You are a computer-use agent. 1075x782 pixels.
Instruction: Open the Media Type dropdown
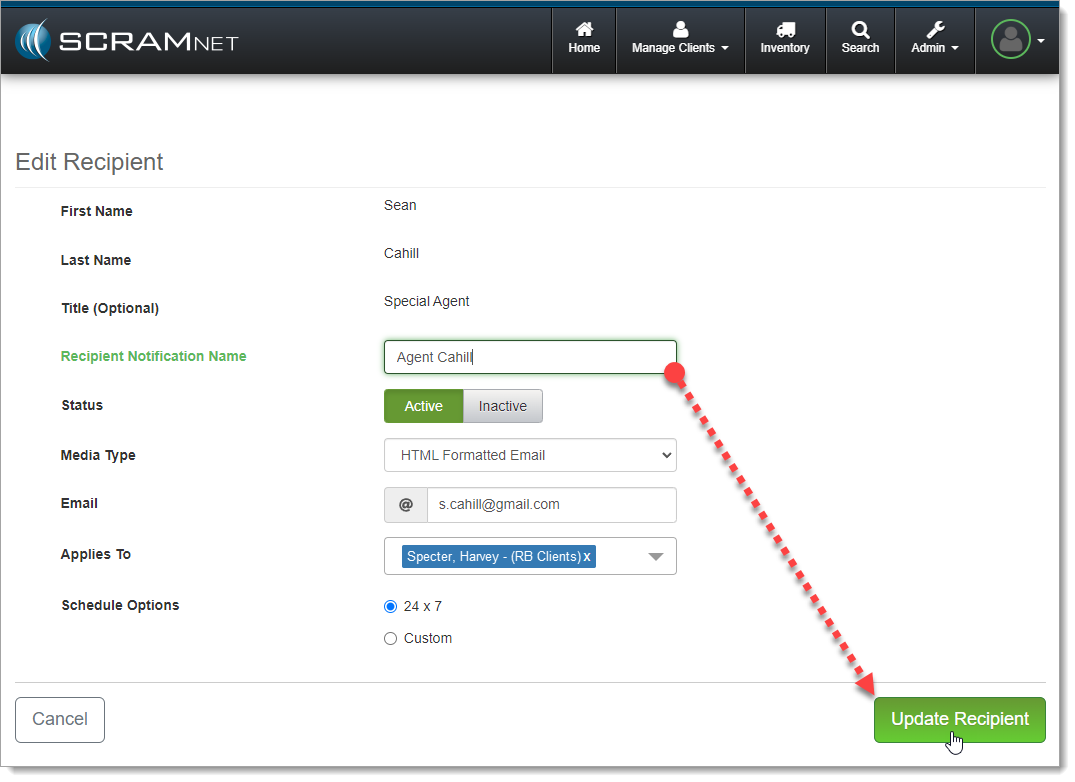[x=530, y=456]
